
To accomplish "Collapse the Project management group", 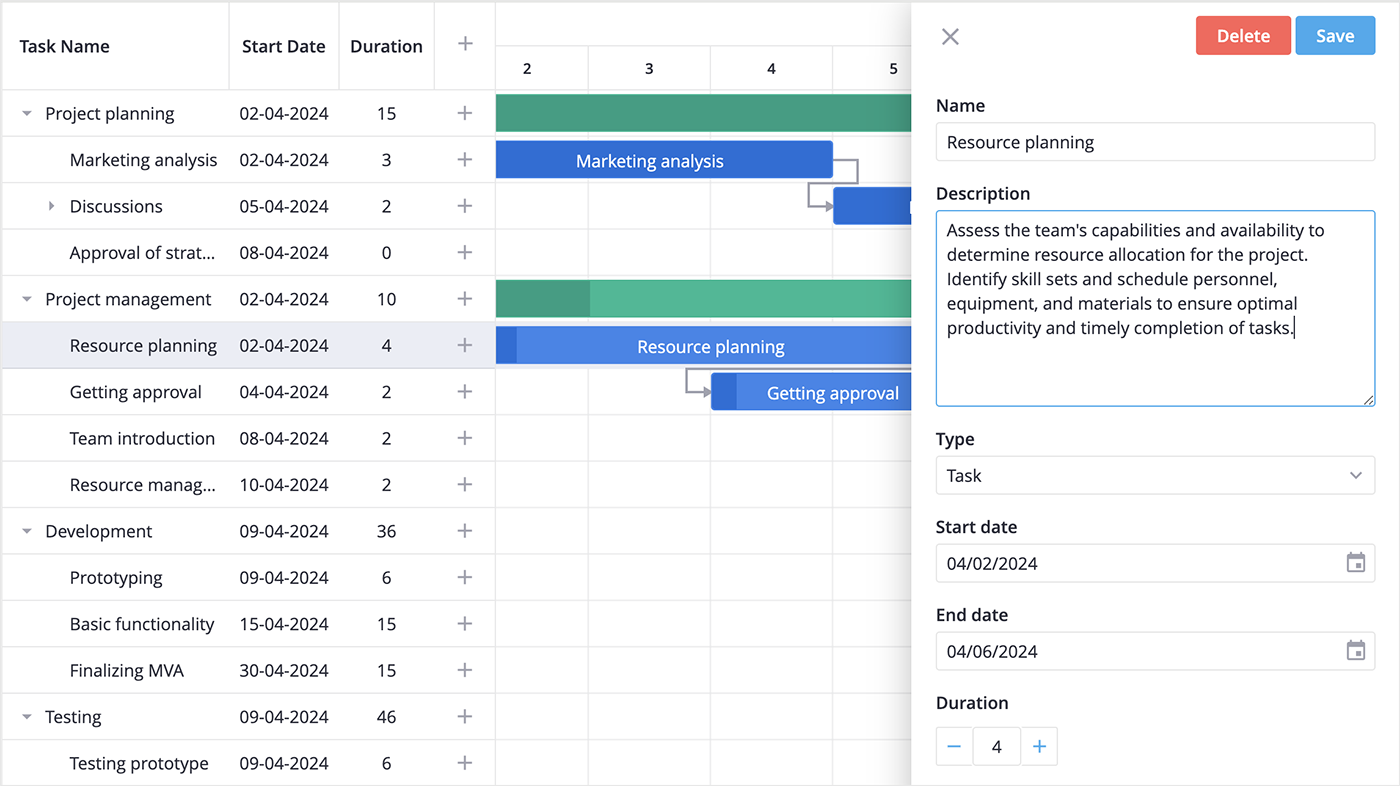I will (27, 299).
